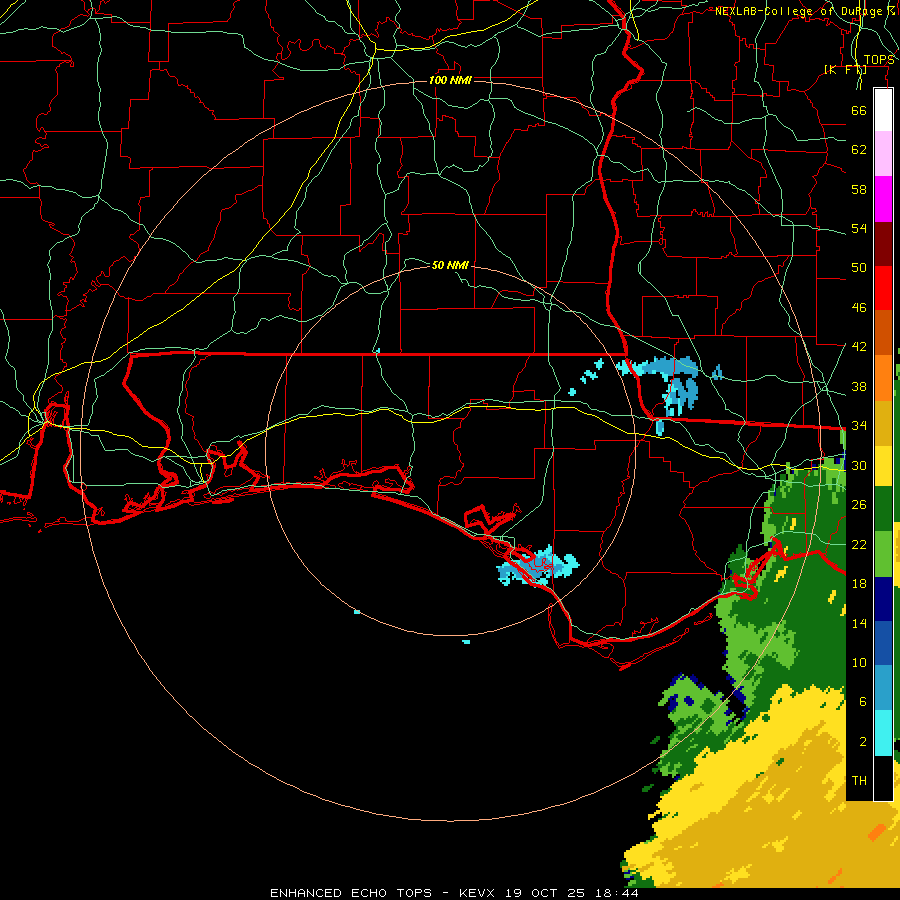Image resolution: width=900 pixels, height=900 pixels.
Task: Click the light green legend swatch
Action: click(x=883, y=554)
